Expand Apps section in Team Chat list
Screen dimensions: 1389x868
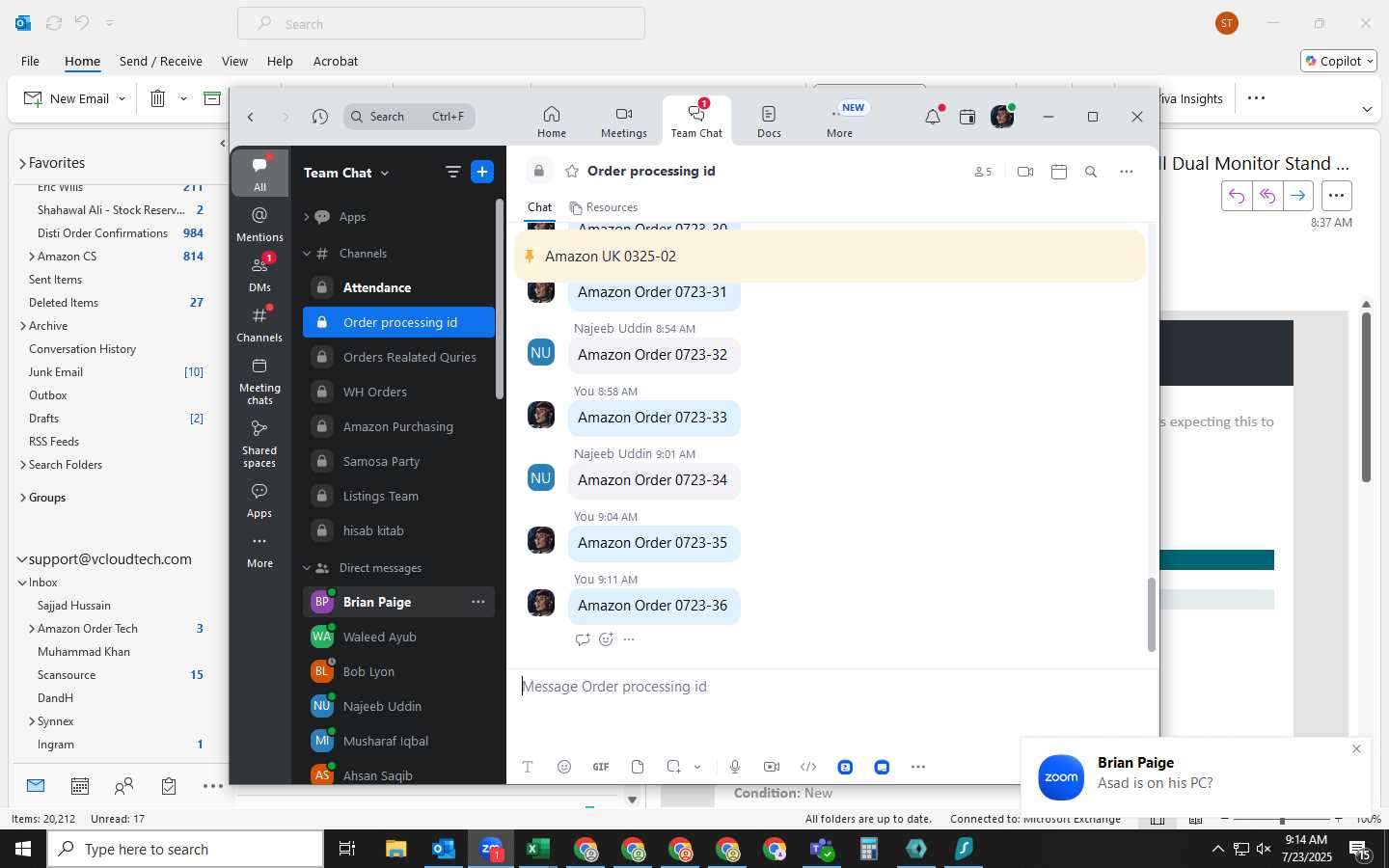coord(307,217)
